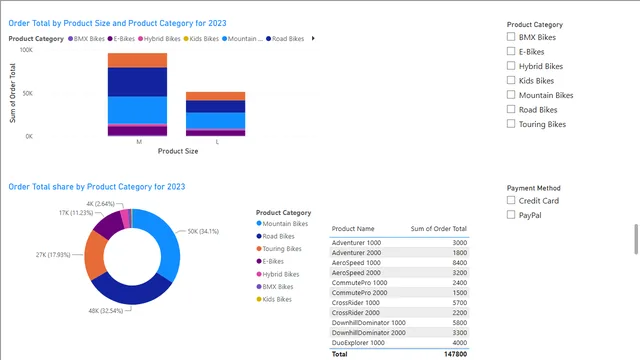The image size is (640, 360).
Task: Sort table by Product Name column header
Action: click(x=353, y=229)
